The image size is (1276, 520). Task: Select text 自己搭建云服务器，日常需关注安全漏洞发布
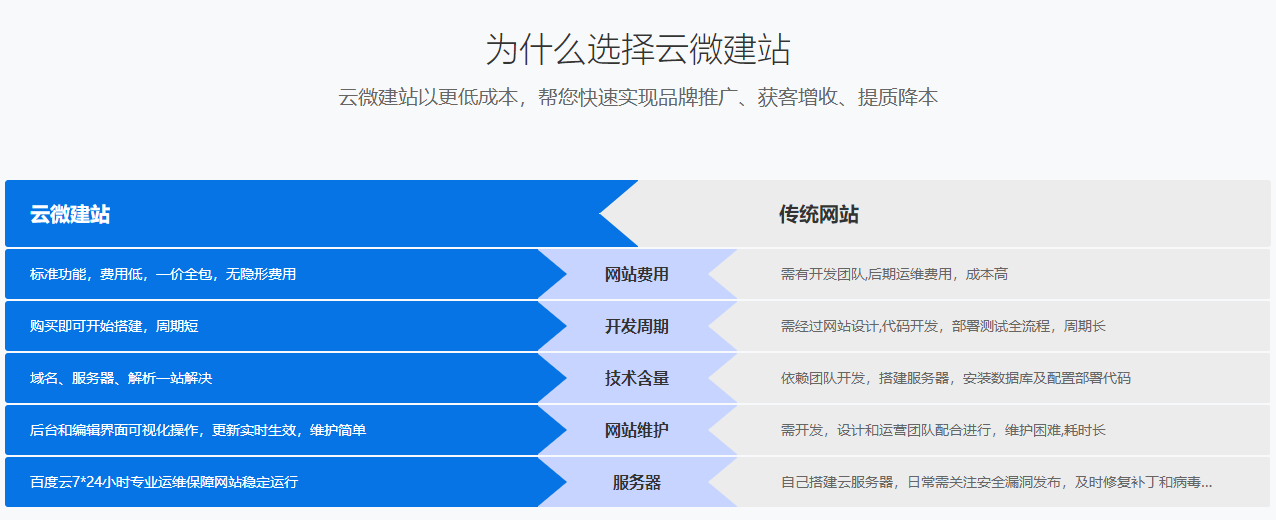click(x=921, y=482)
